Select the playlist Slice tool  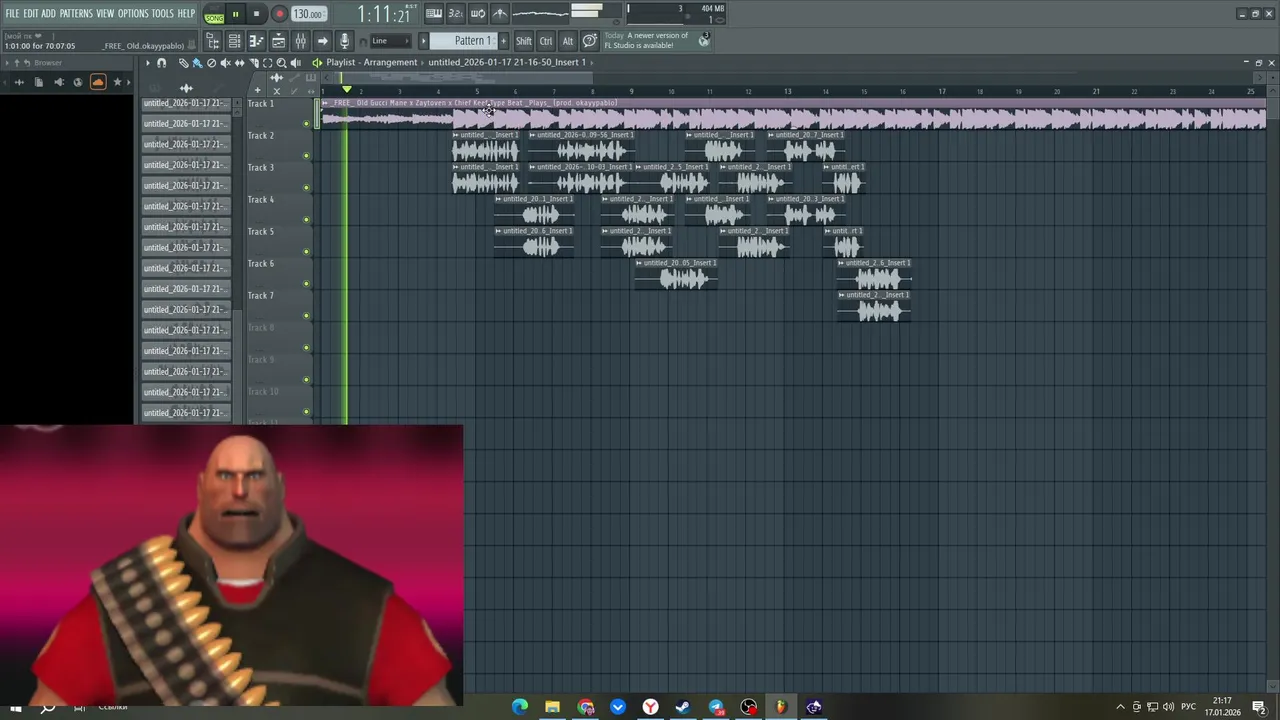pyautogui.click(x=253, y=63)
